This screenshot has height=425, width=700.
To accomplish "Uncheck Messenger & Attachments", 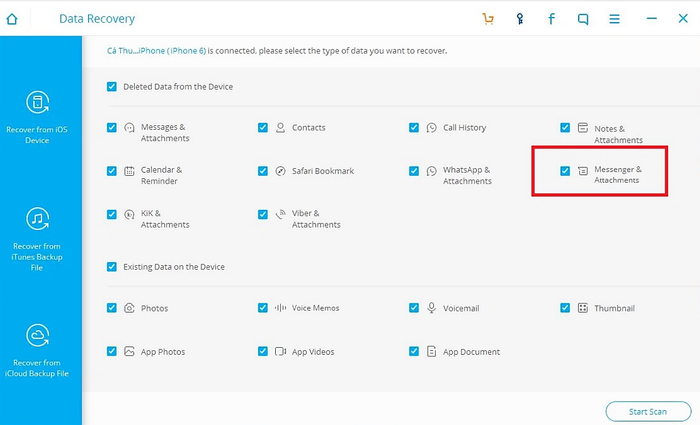I will tap(565, 171).
